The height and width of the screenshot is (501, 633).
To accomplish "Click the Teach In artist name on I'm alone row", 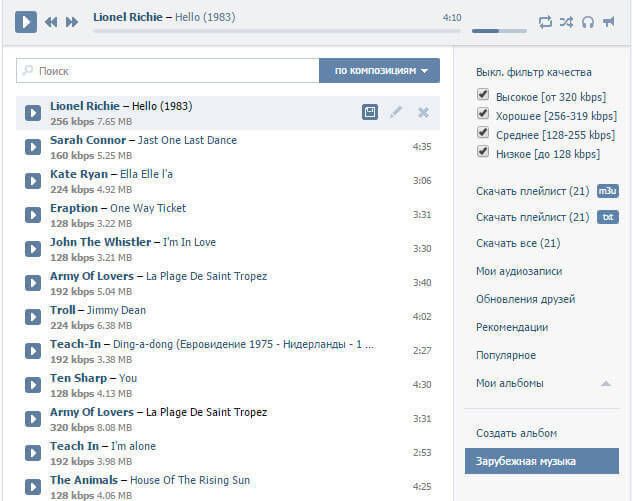I will (x=74, y=446).
